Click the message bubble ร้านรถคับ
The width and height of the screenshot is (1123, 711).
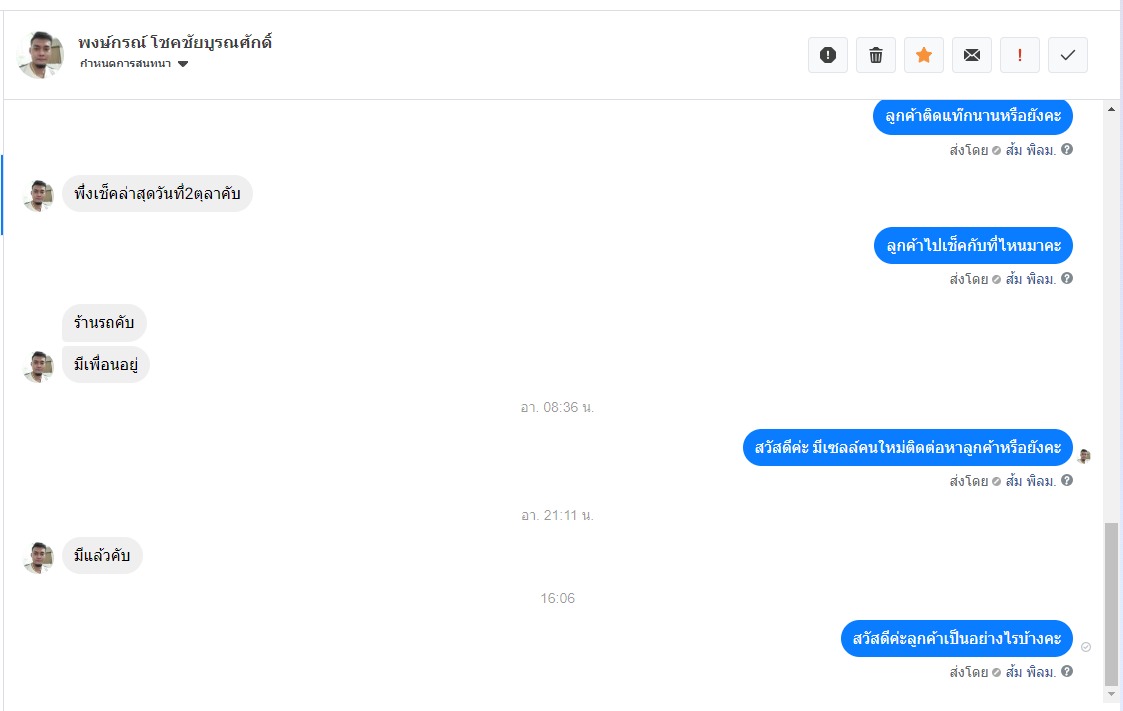105,323
